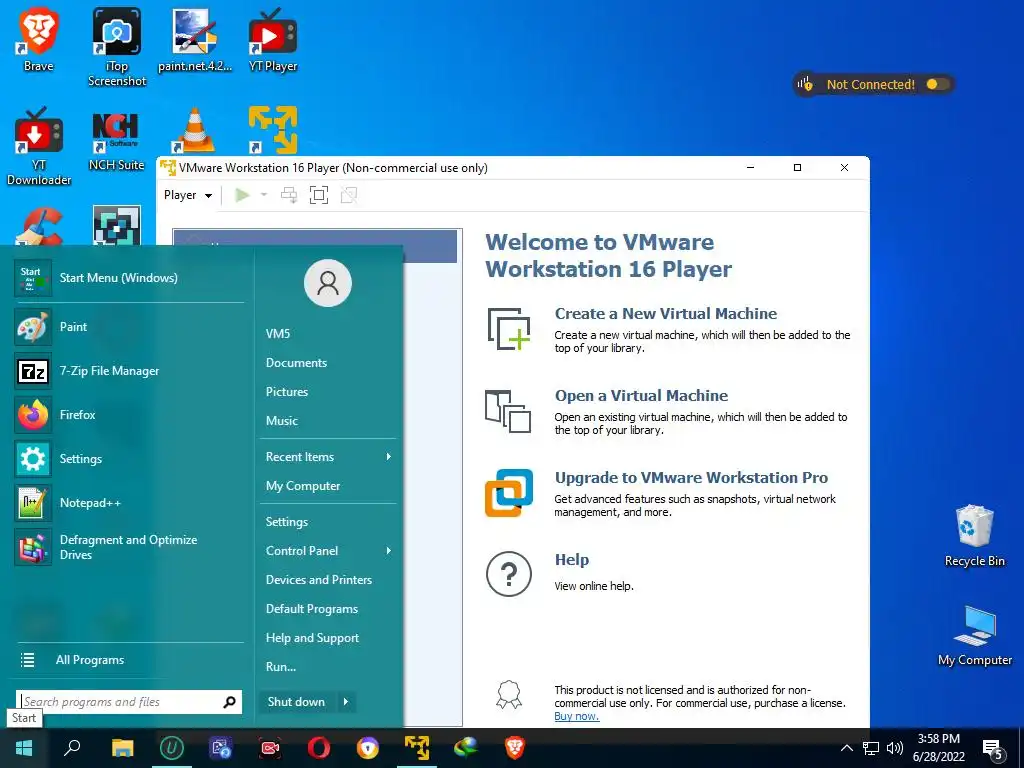Open Settings app in Start menu left column

[129, 458]
